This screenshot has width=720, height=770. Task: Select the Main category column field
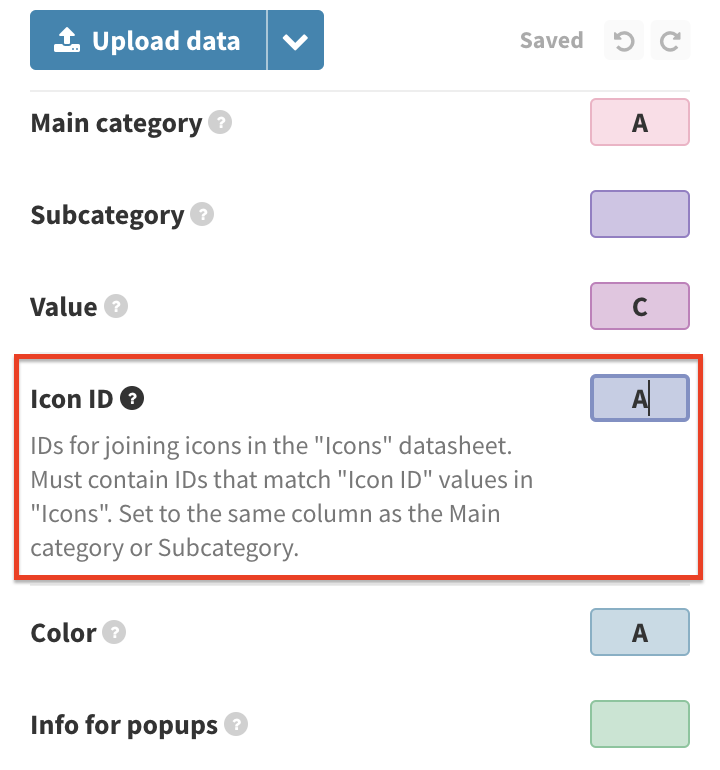[x=639, y=122]
